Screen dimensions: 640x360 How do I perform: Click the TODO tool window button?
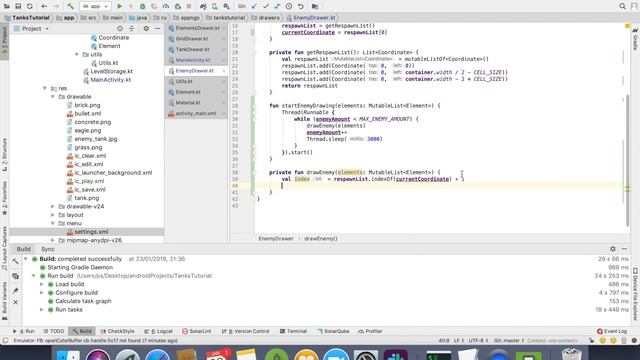54,331
